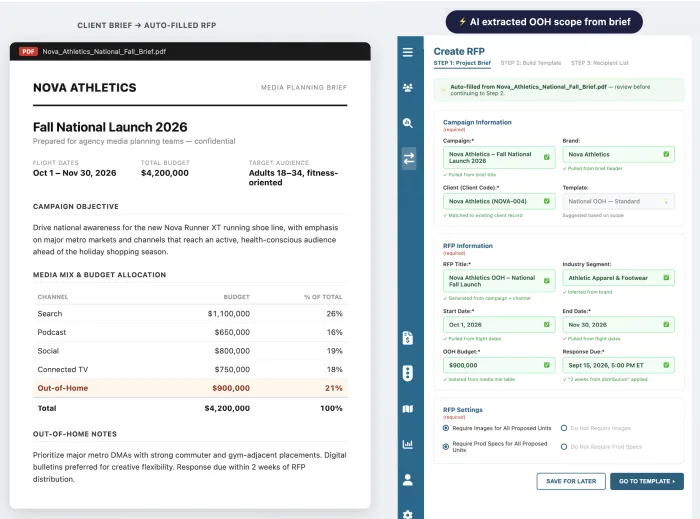Image resolution: width=700 pixels, height=519 pixels.
Task: Open the Template dropdown National OOH — Standard
Action: click(618, 201)
